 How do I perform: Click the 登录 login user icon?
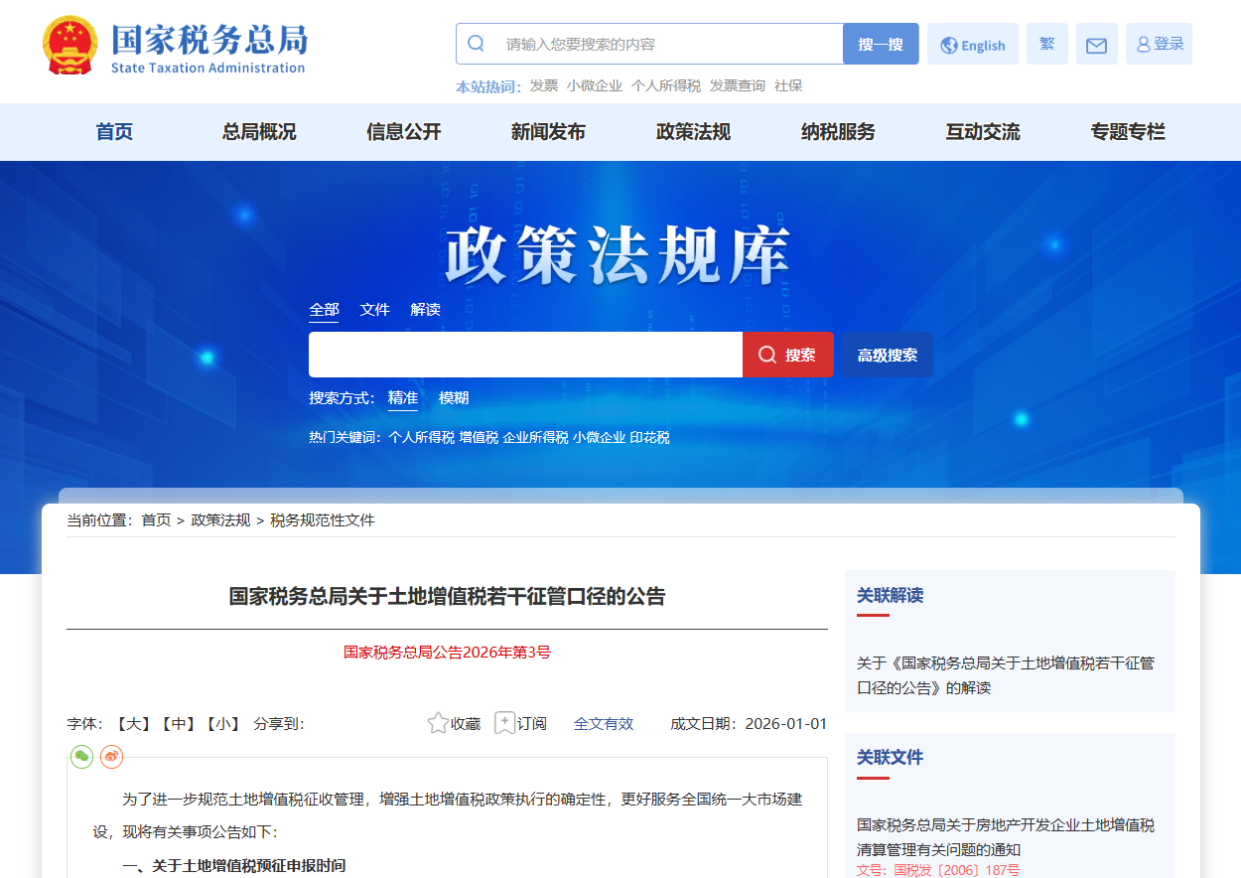(x=1158, y=44)
